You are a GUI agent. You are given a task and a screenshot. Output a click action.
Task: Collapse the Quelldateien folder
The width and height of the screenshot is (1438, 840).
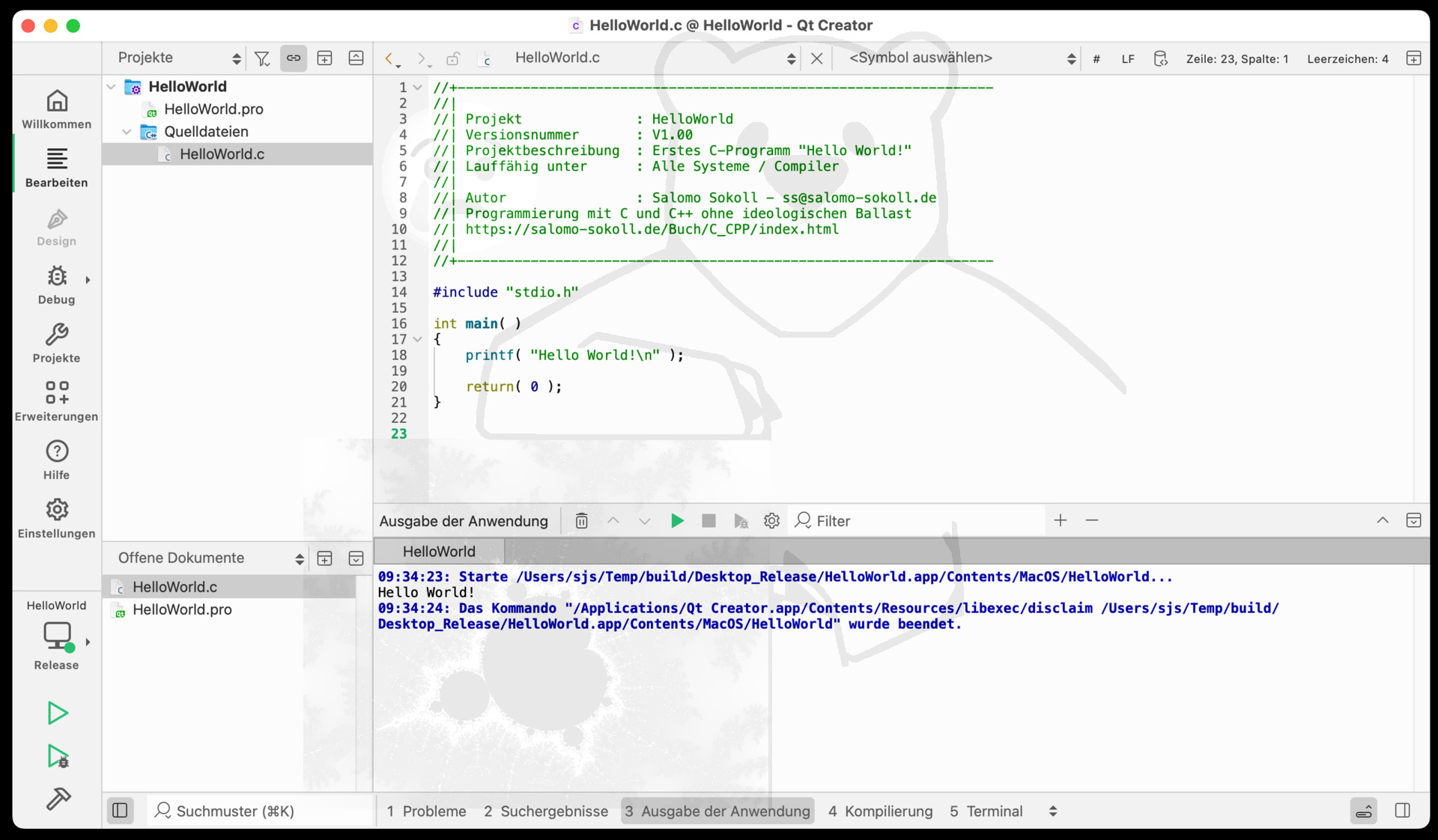coord(127,132)
